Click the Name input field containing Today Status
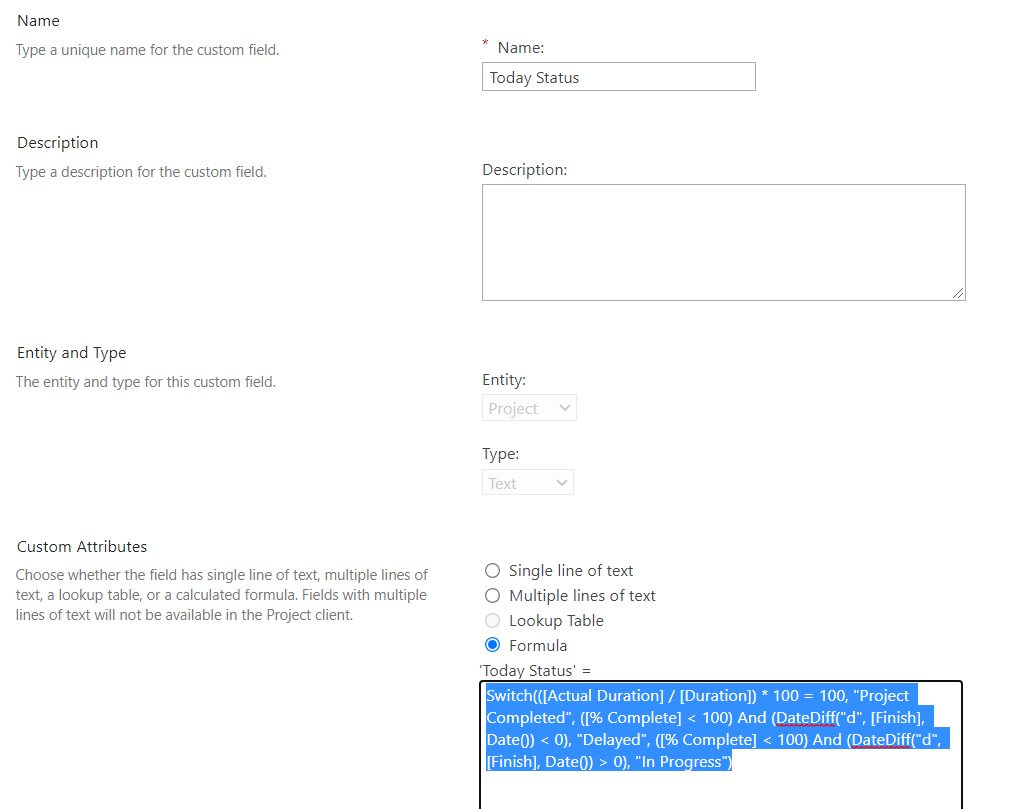Image resolution: width=1012 pixels, height=809 pixels. click(618, 77)
